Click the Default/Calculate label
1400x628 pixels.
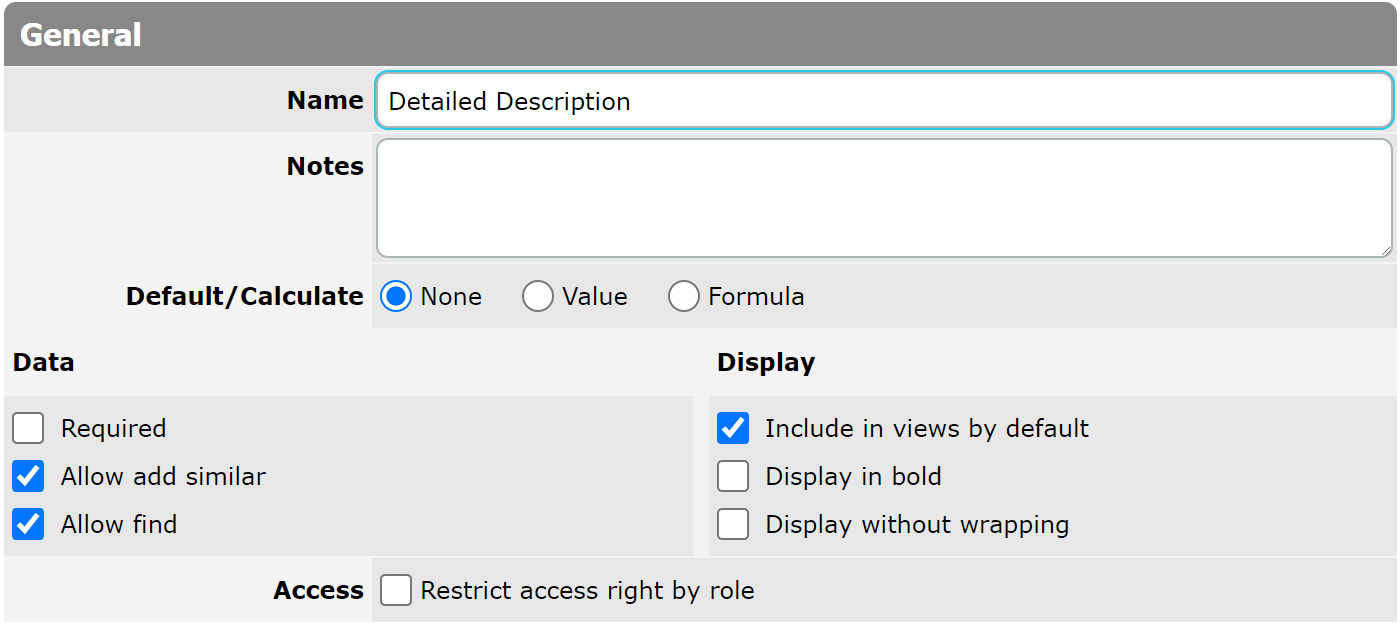tap(245, 297)
